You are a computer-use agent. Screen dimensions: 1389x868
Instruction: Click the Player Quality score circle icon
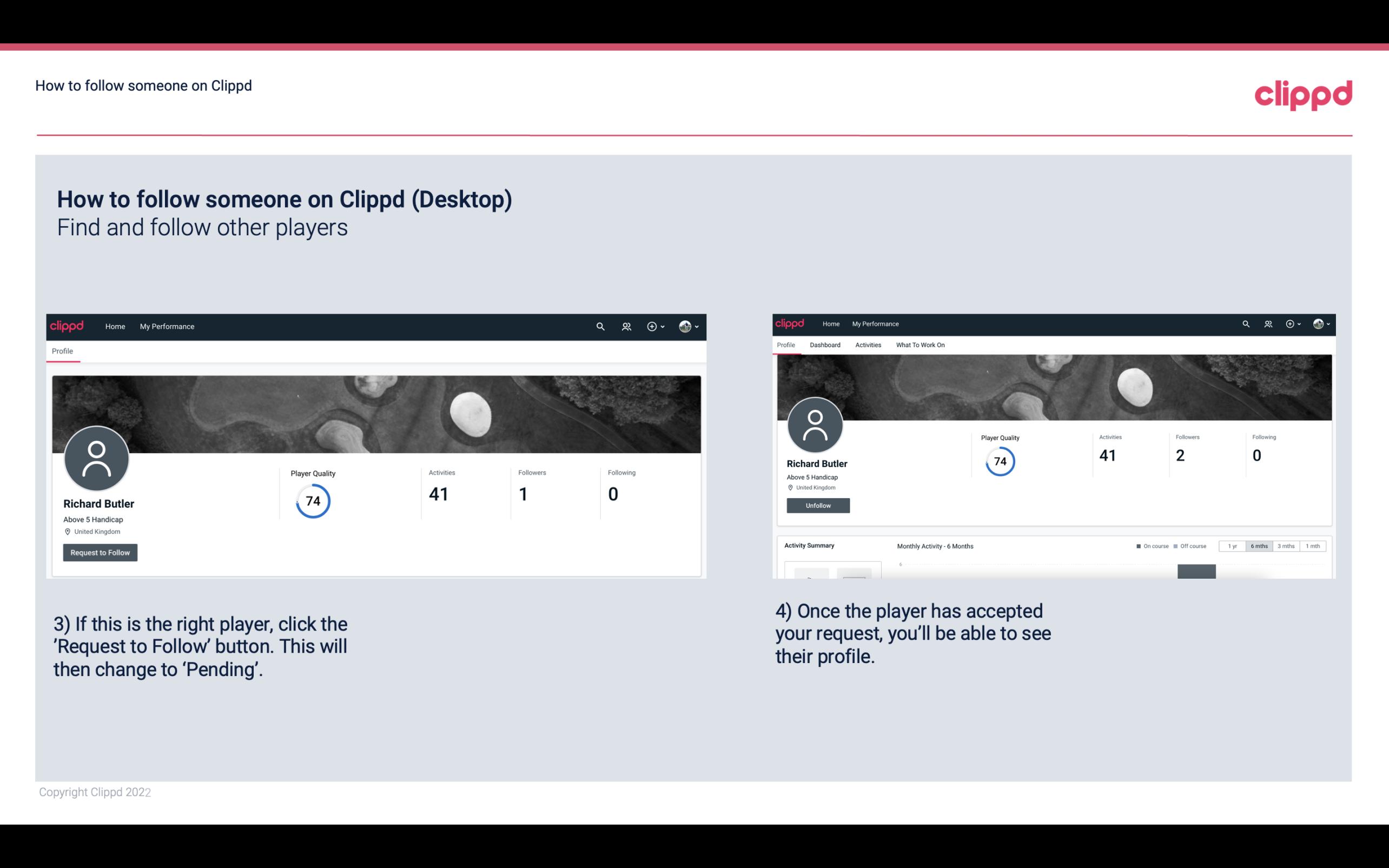[312, 500]
